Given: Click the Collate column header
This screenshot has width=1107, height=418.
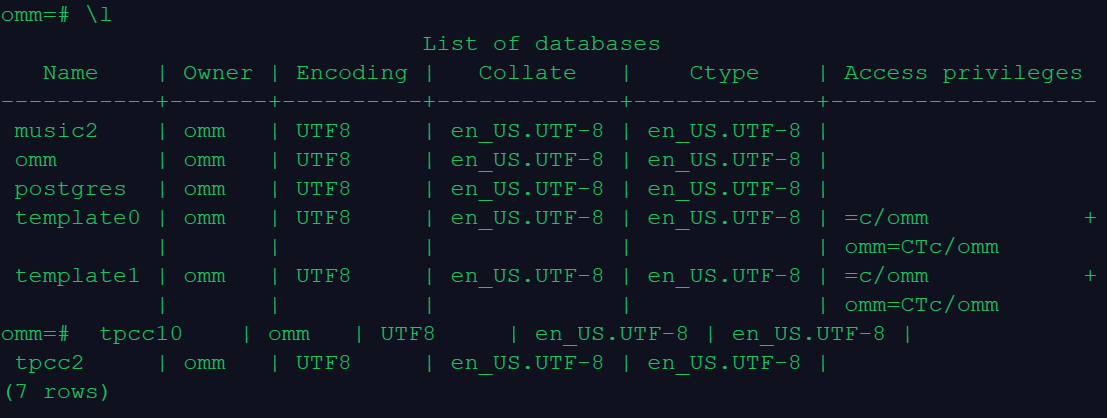Looking at the screenshot, I should pyautogui.click(x=527, y=73).
